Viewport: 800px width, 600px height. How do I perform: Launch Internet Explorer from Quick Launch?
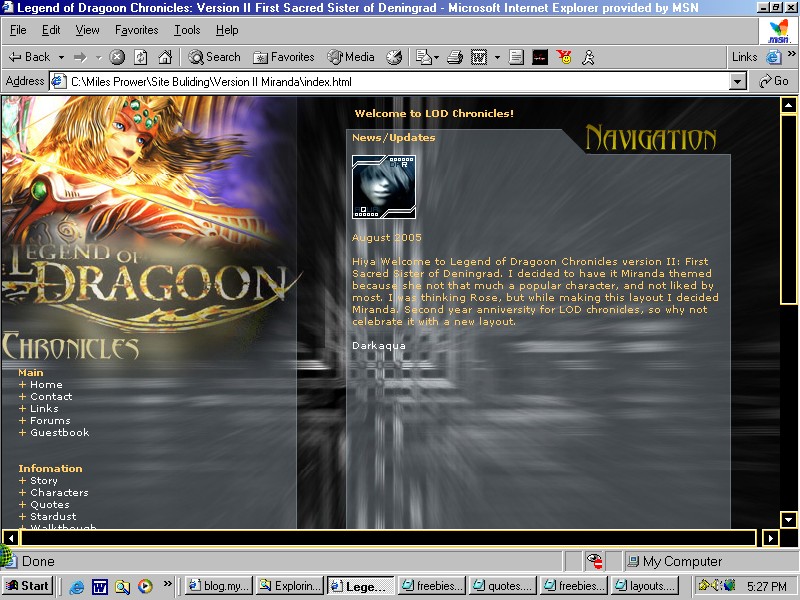pyautogui.click(x=77, y=586)
